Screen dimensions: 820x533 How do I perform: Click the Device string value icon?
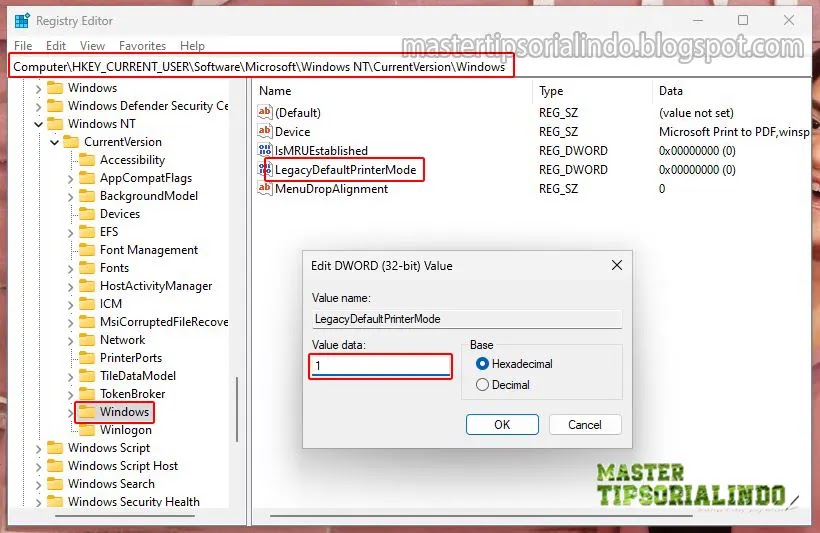point(265,131)
